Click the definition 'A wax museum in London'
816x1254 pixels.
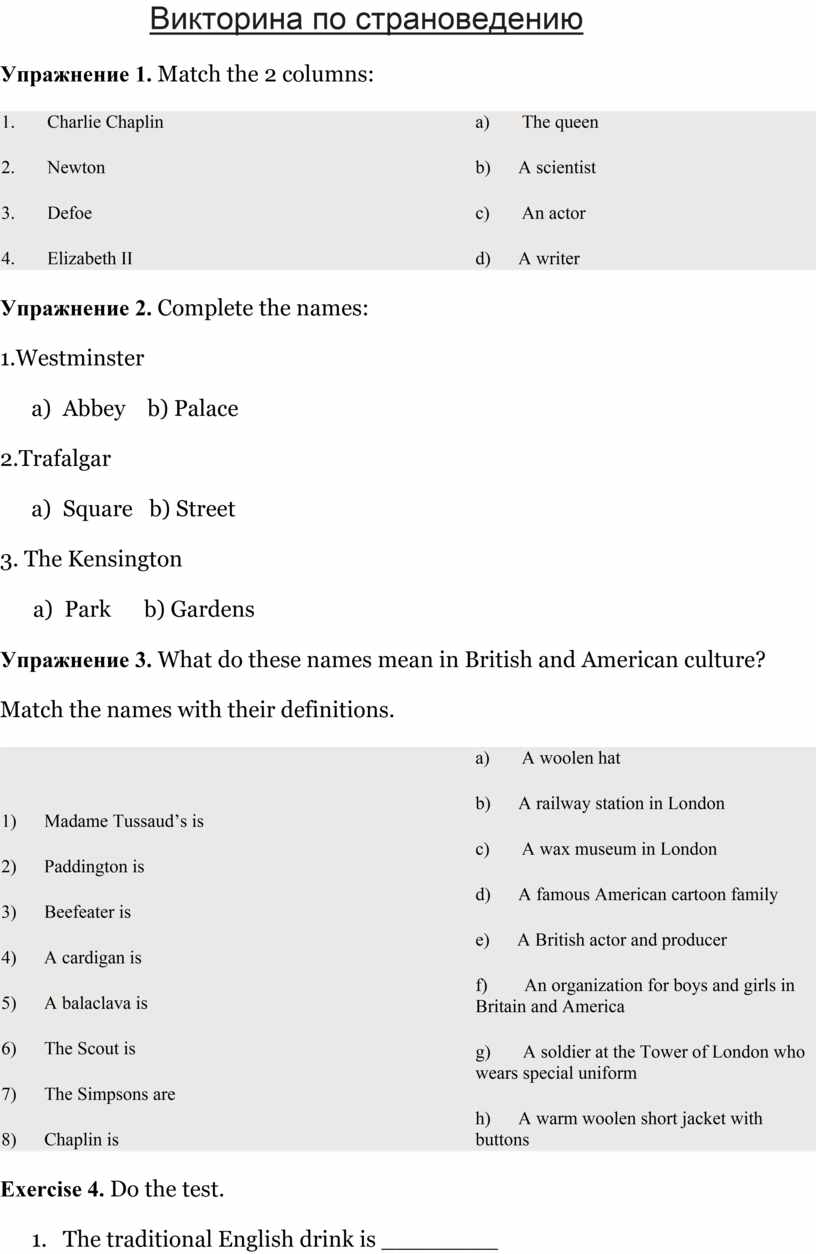(x=619, y=849)
